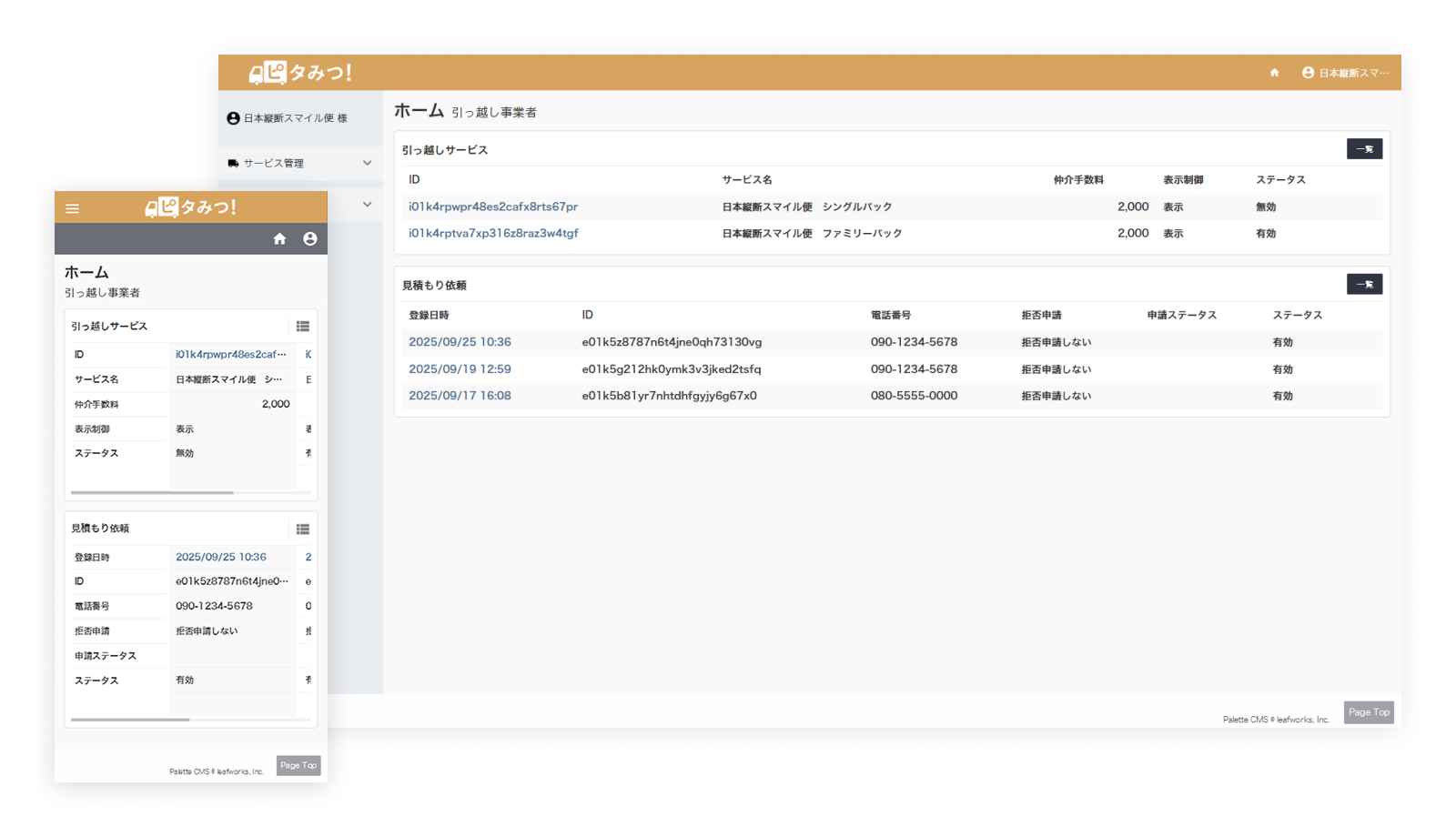The image size is (1456, 837).
Task: Open the estimate dated 2025/09/25 10:36
Action: pyautogui.click(x=460, y=342)
